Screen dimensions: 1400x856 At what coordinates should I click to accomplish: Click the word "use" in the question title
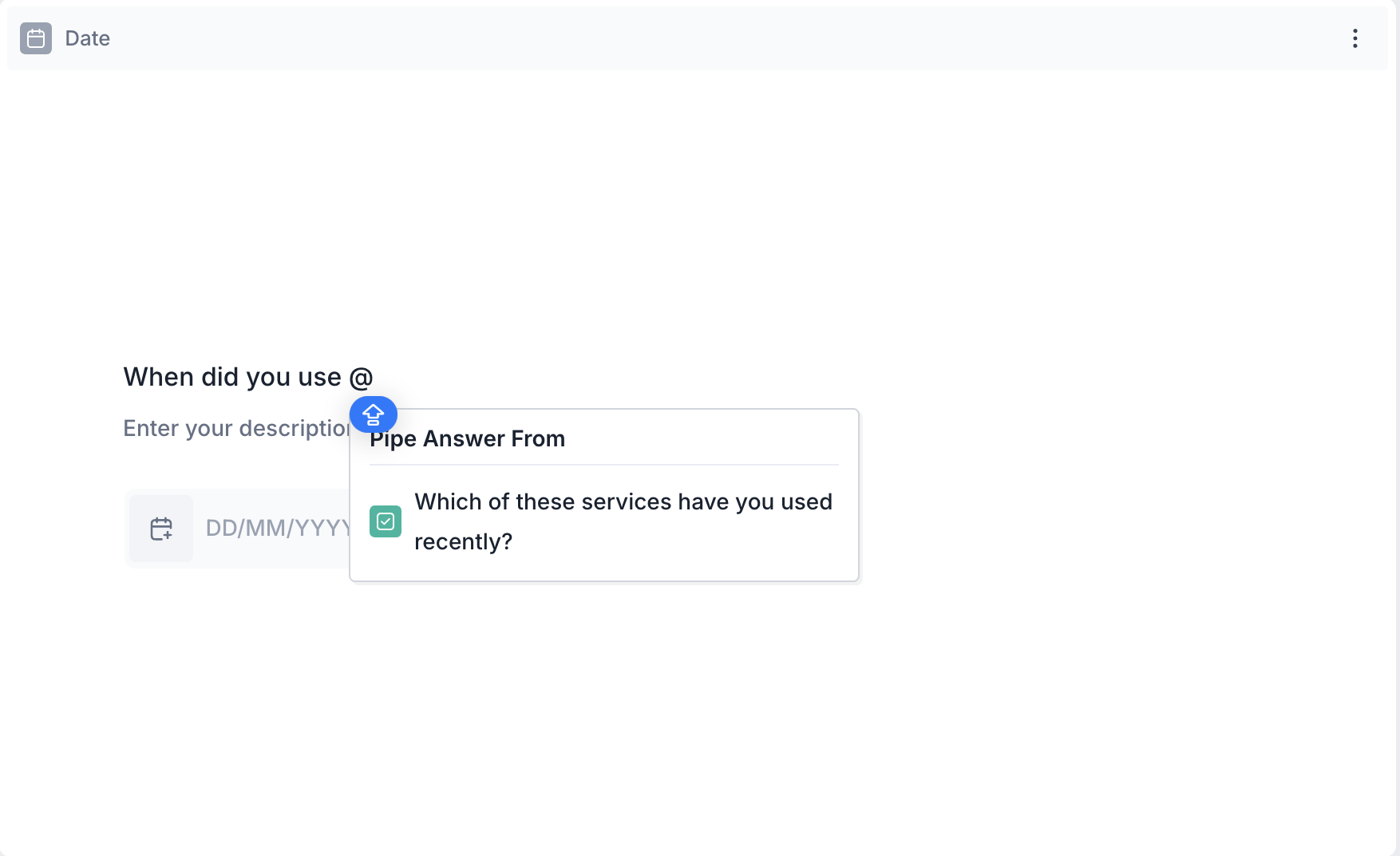[319, 377]
